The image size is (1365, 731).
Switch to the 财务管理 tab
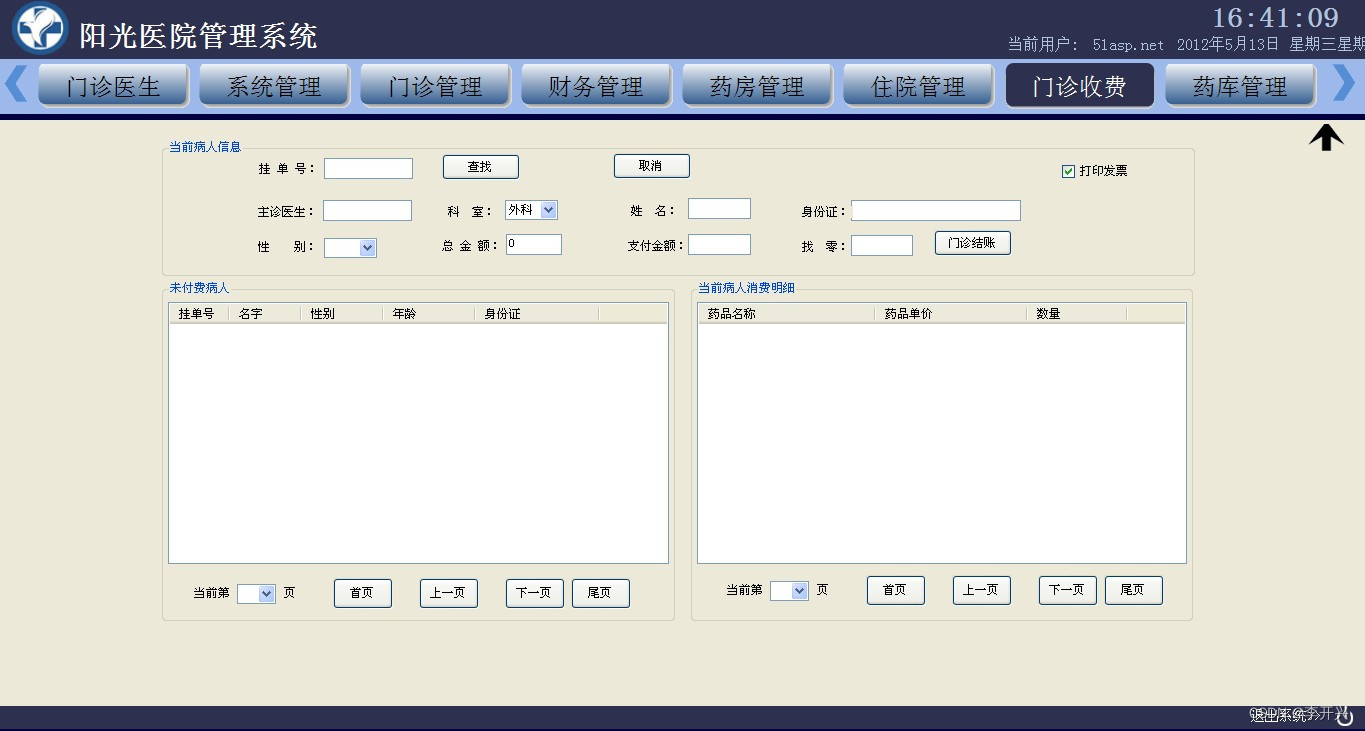[x=596, y=86]
